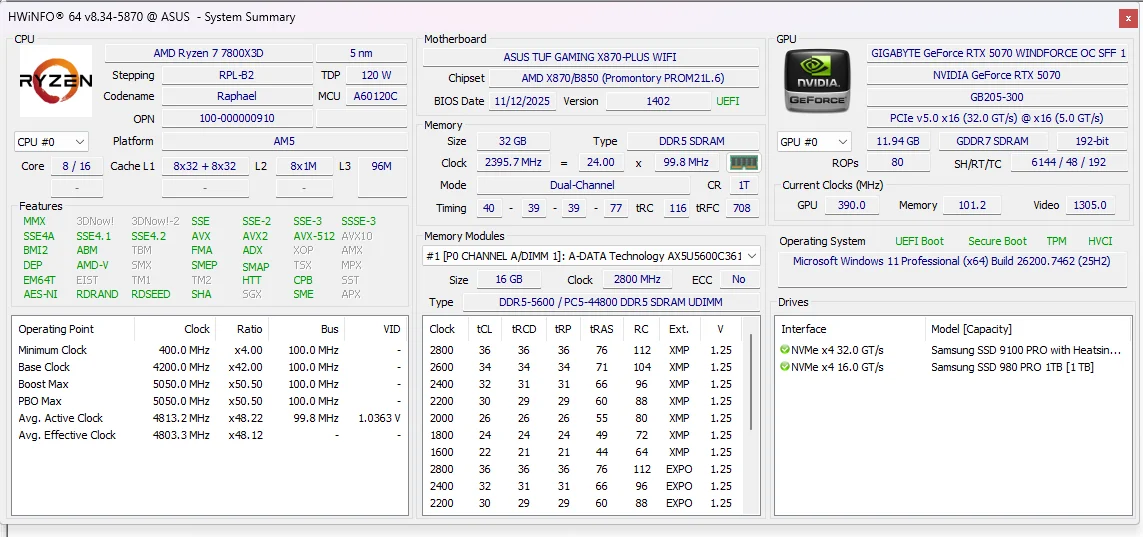Click the Secure Boot status label

tap(997, 241)
